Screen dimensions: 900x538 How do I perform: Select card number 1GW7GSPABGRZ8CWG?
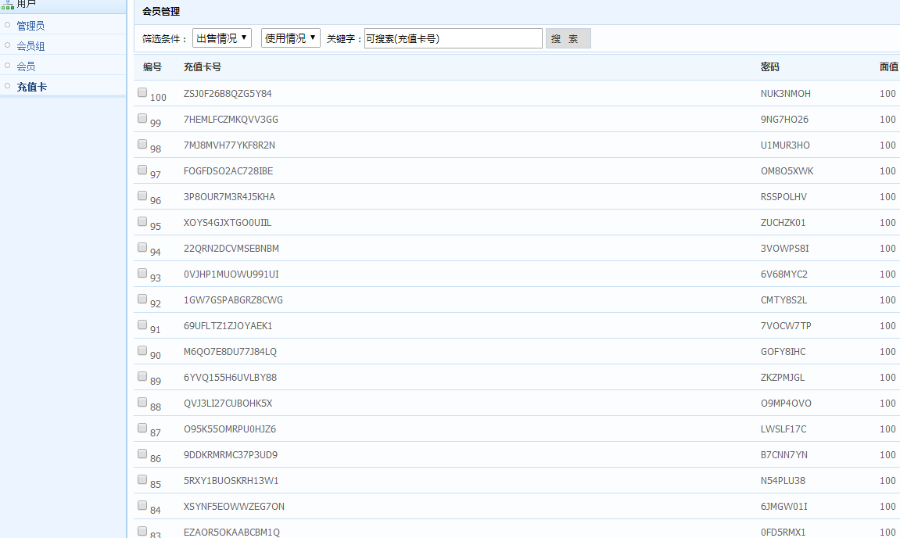click(x=233, y=300)
